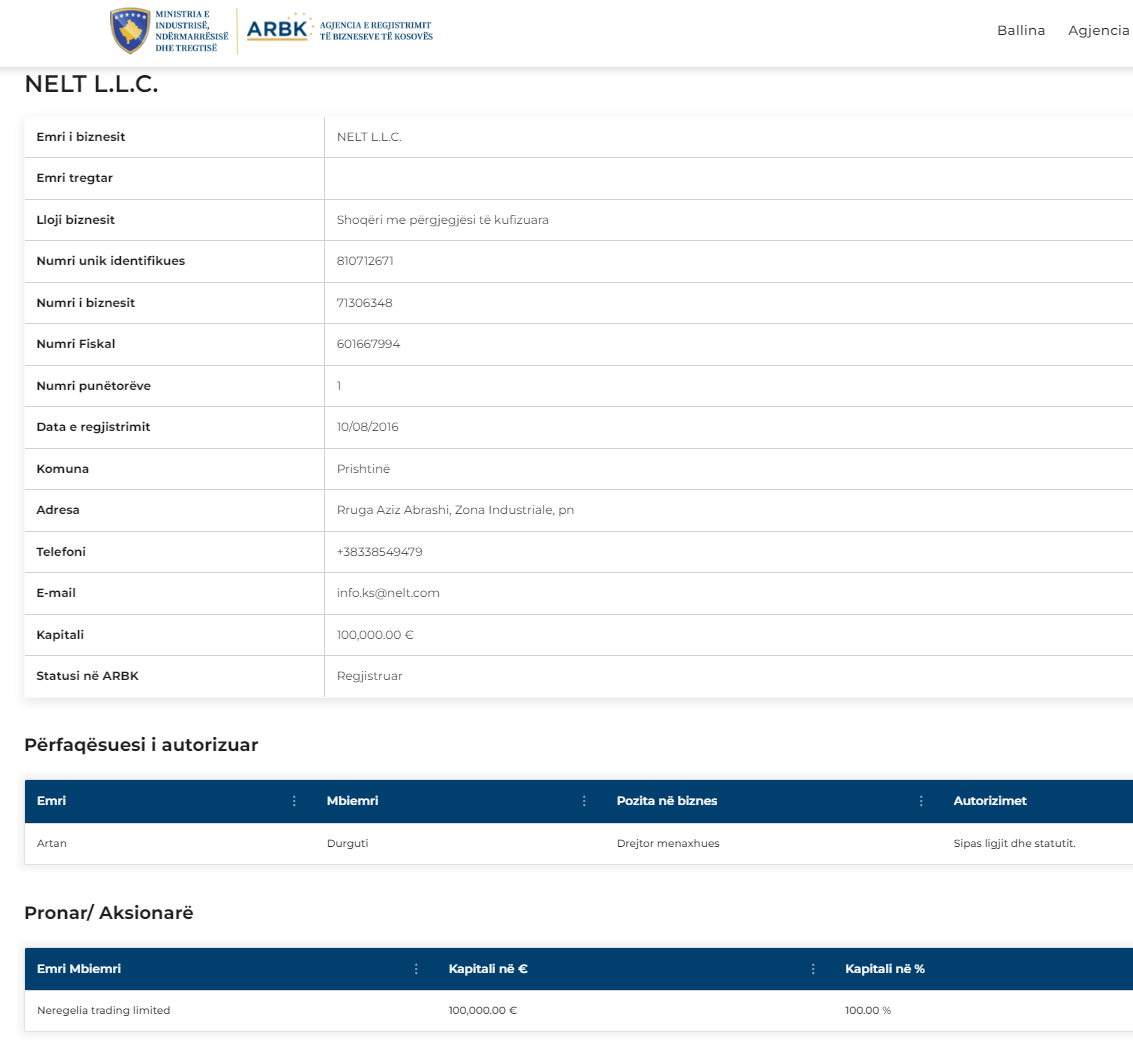This screenshot has width=1133, height=1041.
Task: Open column menu for Emri header
Action: click(294, 801)
